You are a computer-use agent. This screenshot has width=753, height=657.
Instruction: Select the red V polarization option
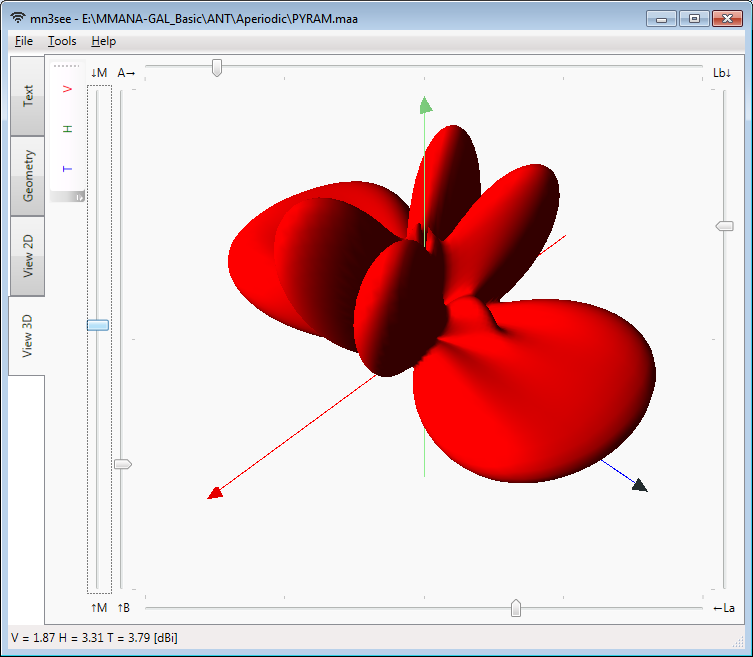(x=67, y=89)
